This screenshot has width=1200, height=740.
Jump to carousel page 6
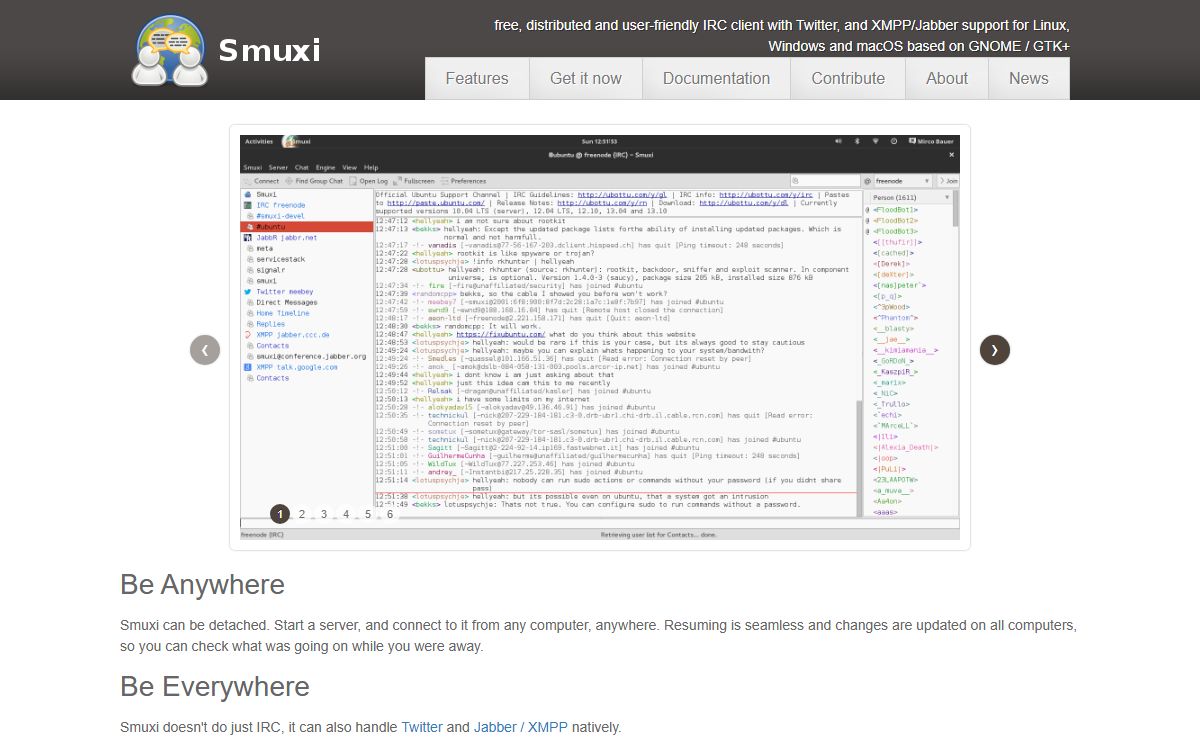[x=390, y=514]
